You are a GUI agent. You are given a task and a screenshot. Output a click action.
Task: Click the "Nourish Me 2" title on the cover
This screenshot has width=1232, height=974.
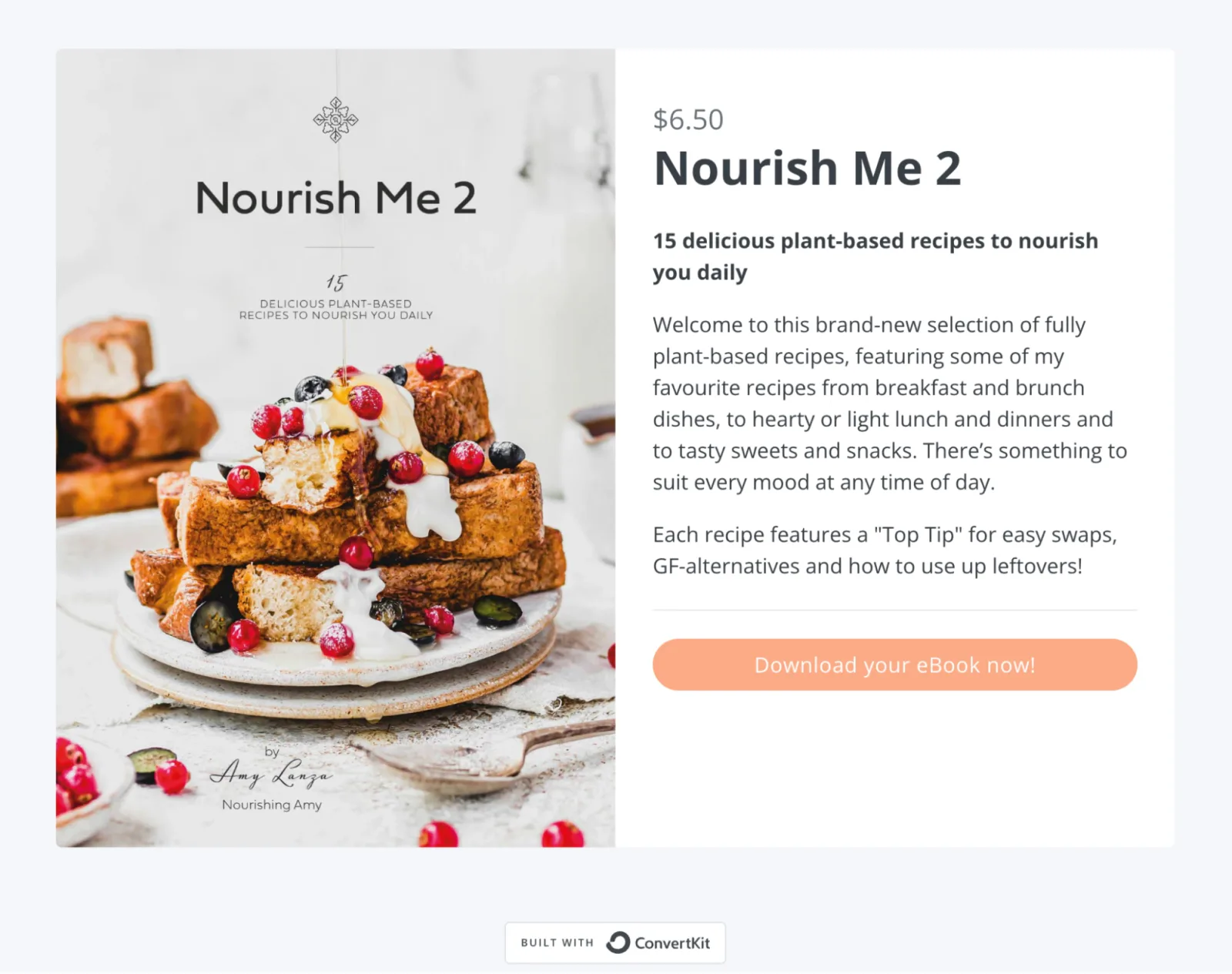336,198
